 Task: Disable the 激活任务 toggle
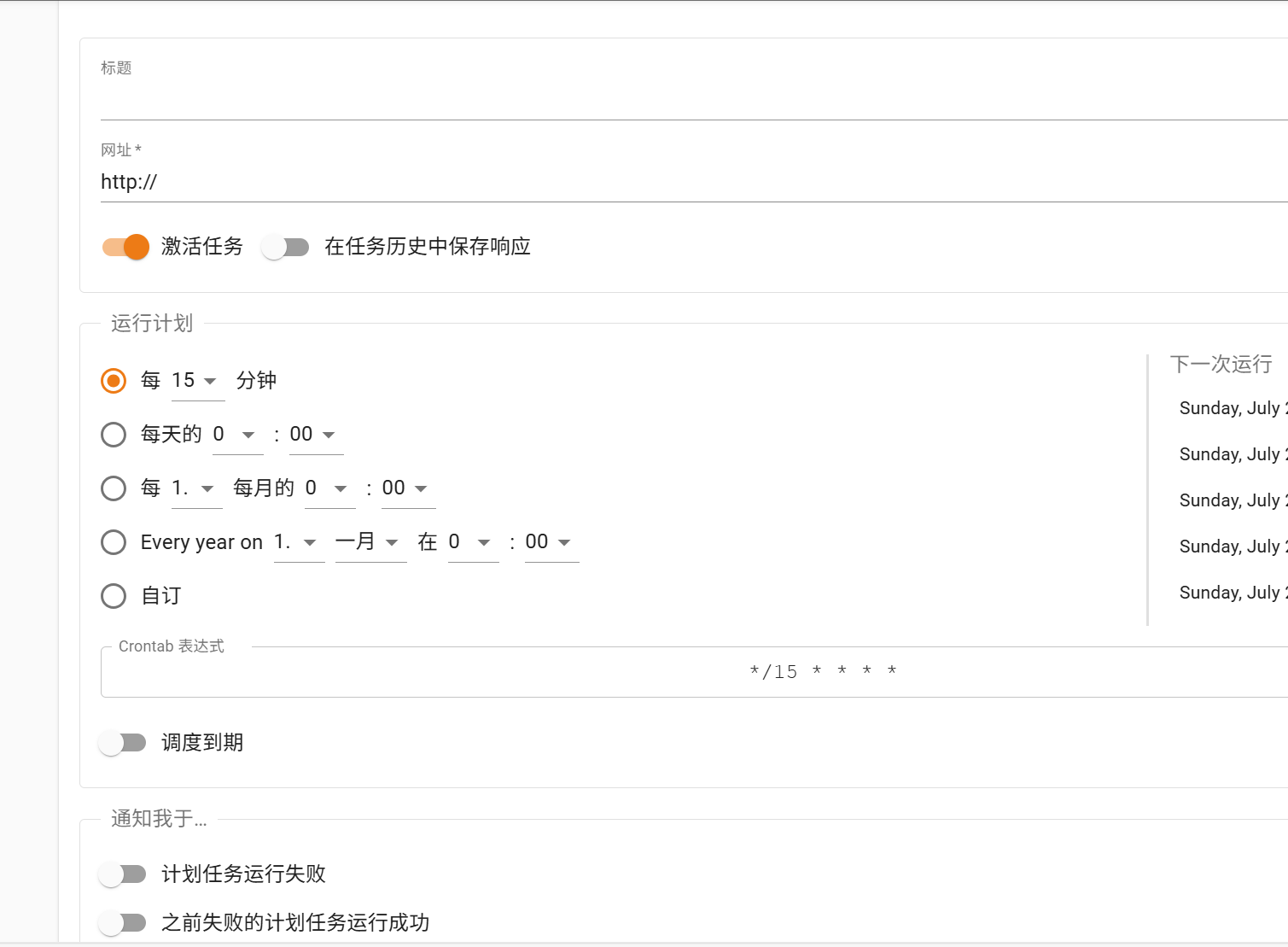(125, 247)
